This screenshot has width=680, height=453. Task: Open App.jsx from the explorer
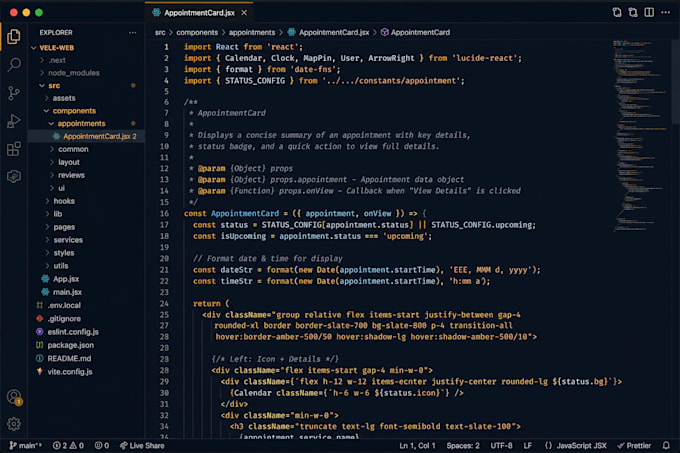click(87, 279)
